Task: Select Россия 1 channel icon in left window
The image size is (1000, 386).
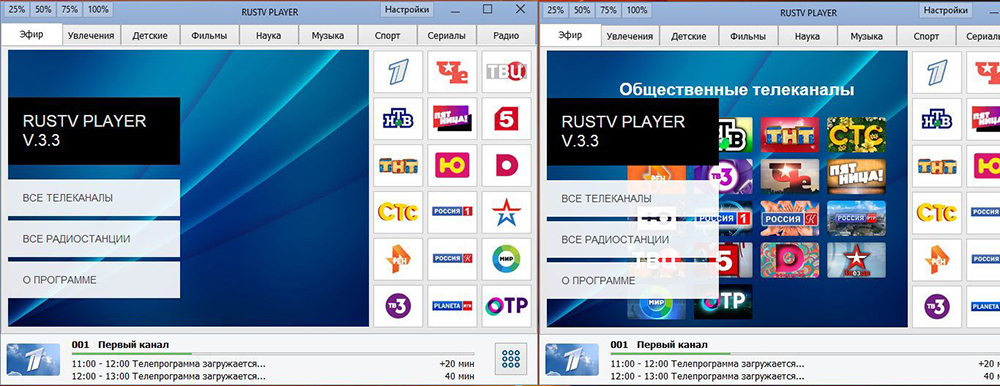Action: pyautogui.click(x=452, y=212)
